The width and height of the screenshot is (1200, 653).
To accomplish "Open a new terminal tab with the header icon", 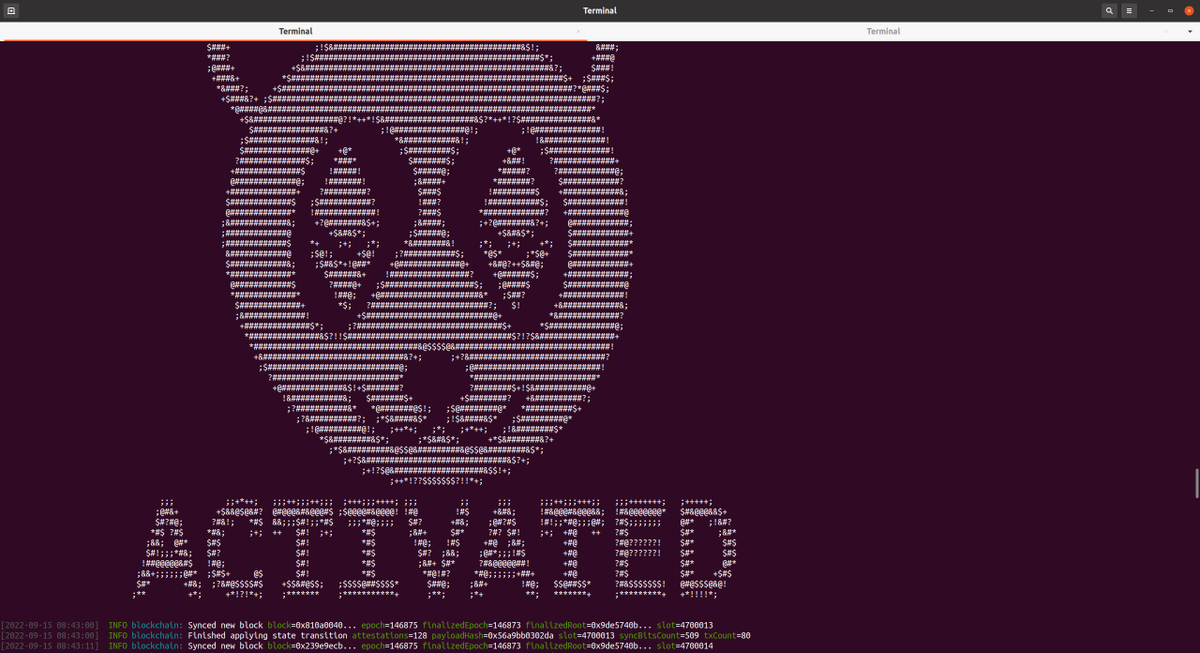I will (11, 11).
